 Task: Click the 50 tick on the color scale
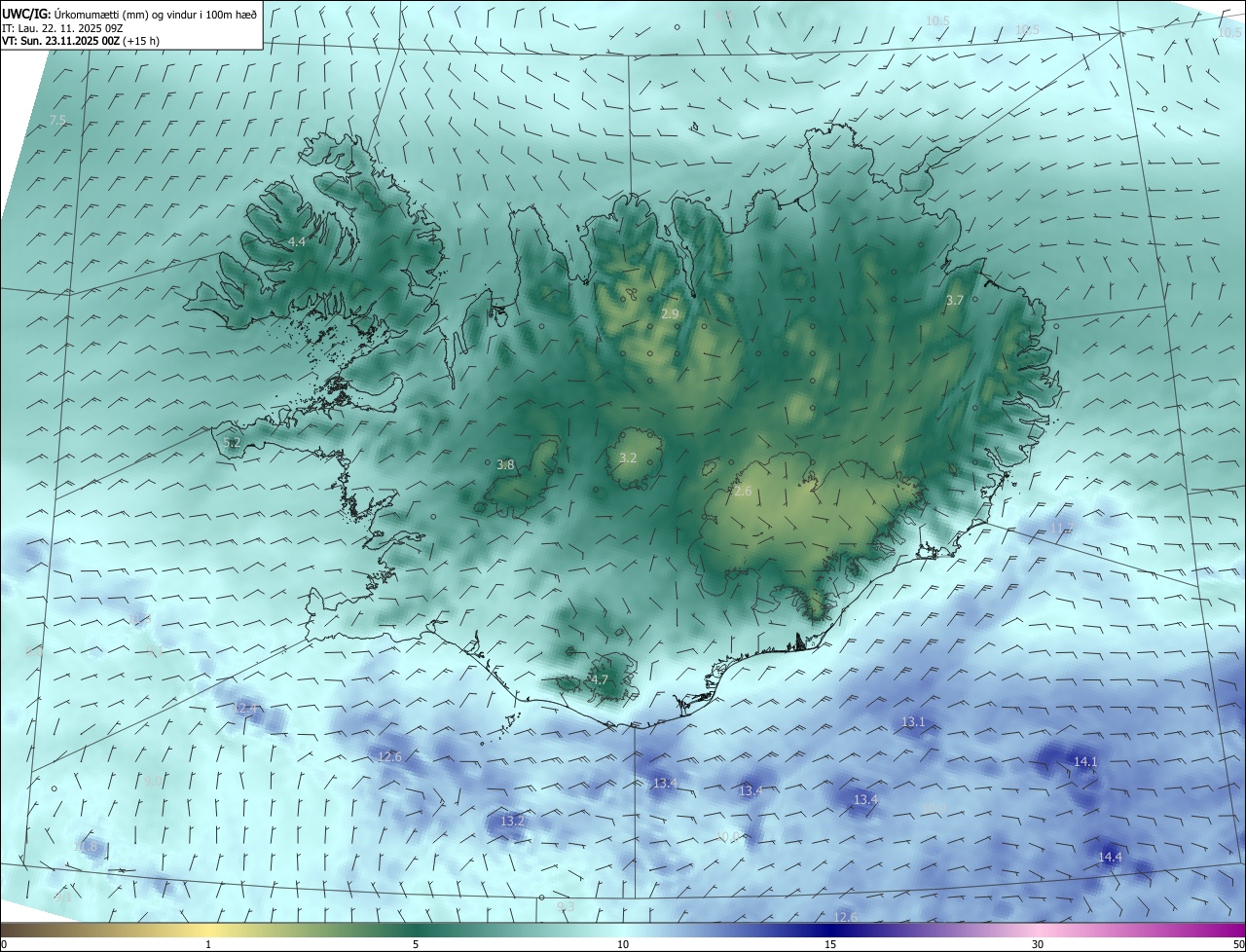pyautogui.click(x=1238, y=944)
